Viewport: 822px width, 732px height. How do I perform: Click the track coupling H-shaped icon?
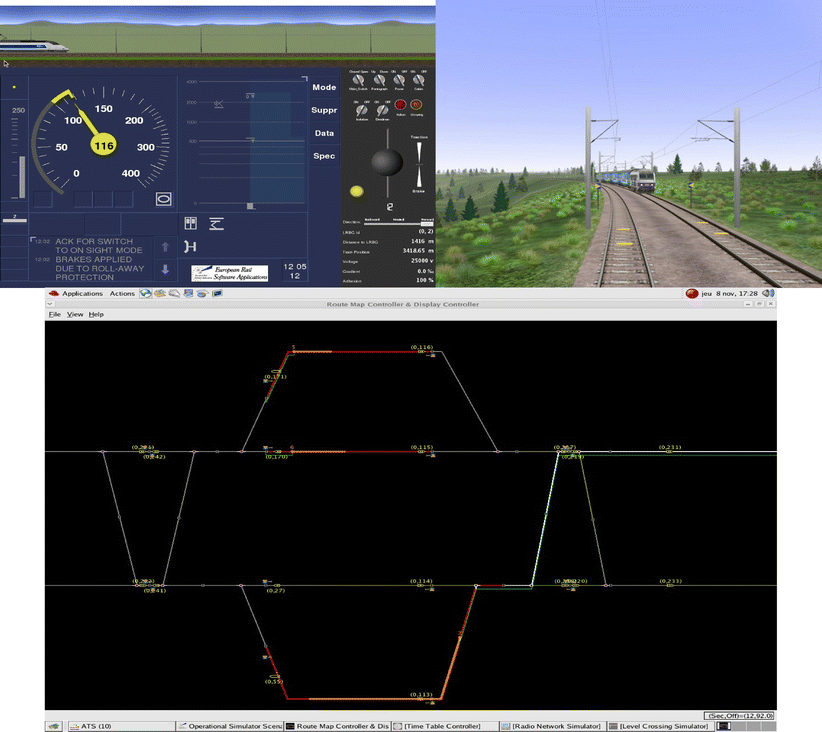point(190,246)
